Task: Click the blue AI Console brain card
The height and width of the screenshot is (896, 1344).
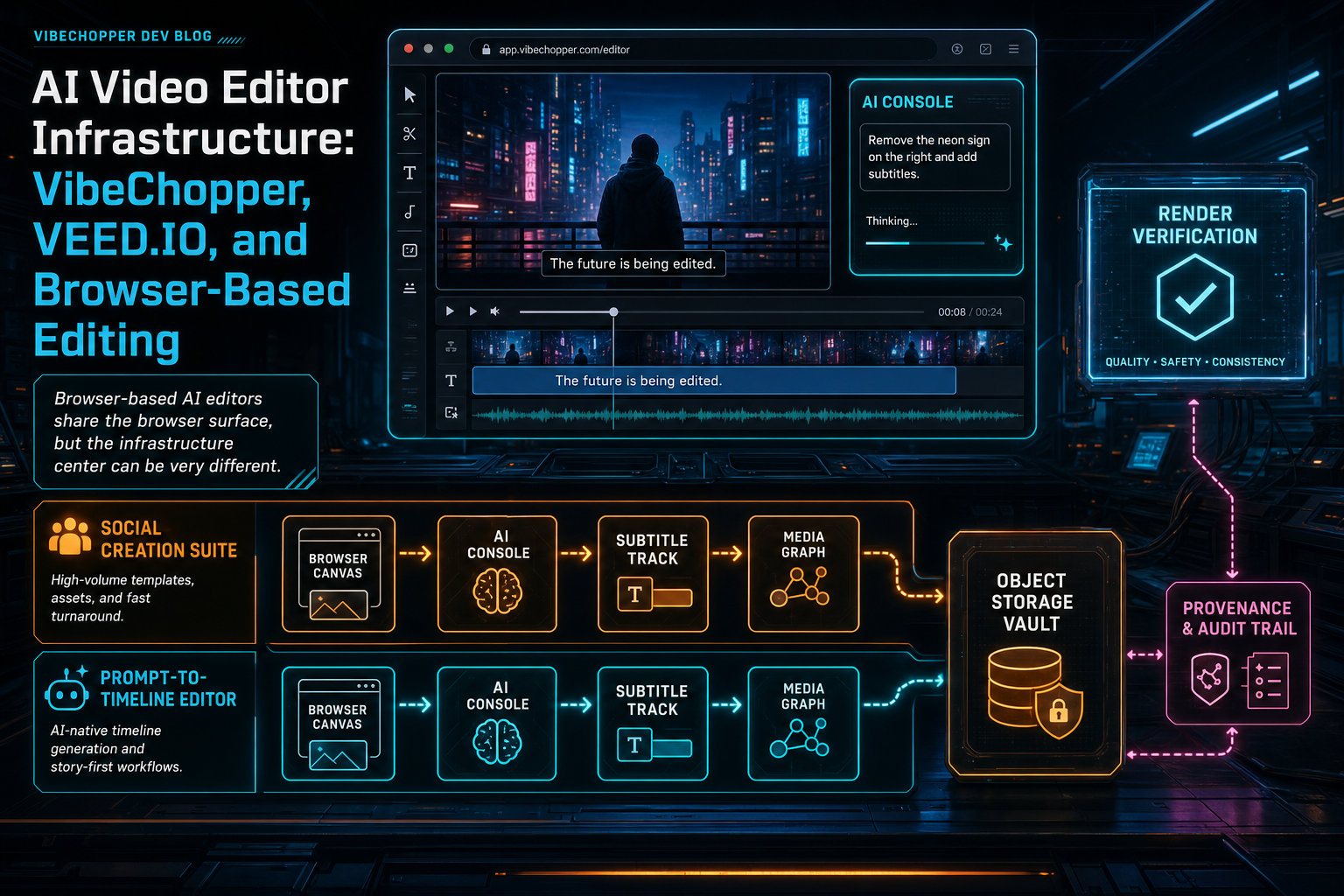Action: point(497,724)
